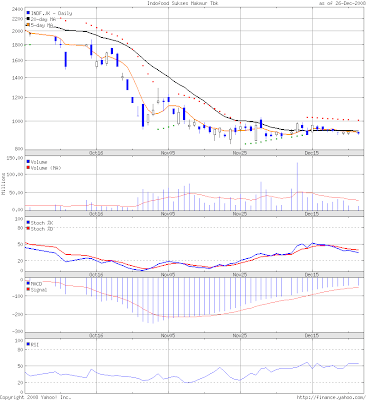This screenshot has height=400, width=366.
Task: Click the blue MACD legend marker
Action: (x=28, y=284)
